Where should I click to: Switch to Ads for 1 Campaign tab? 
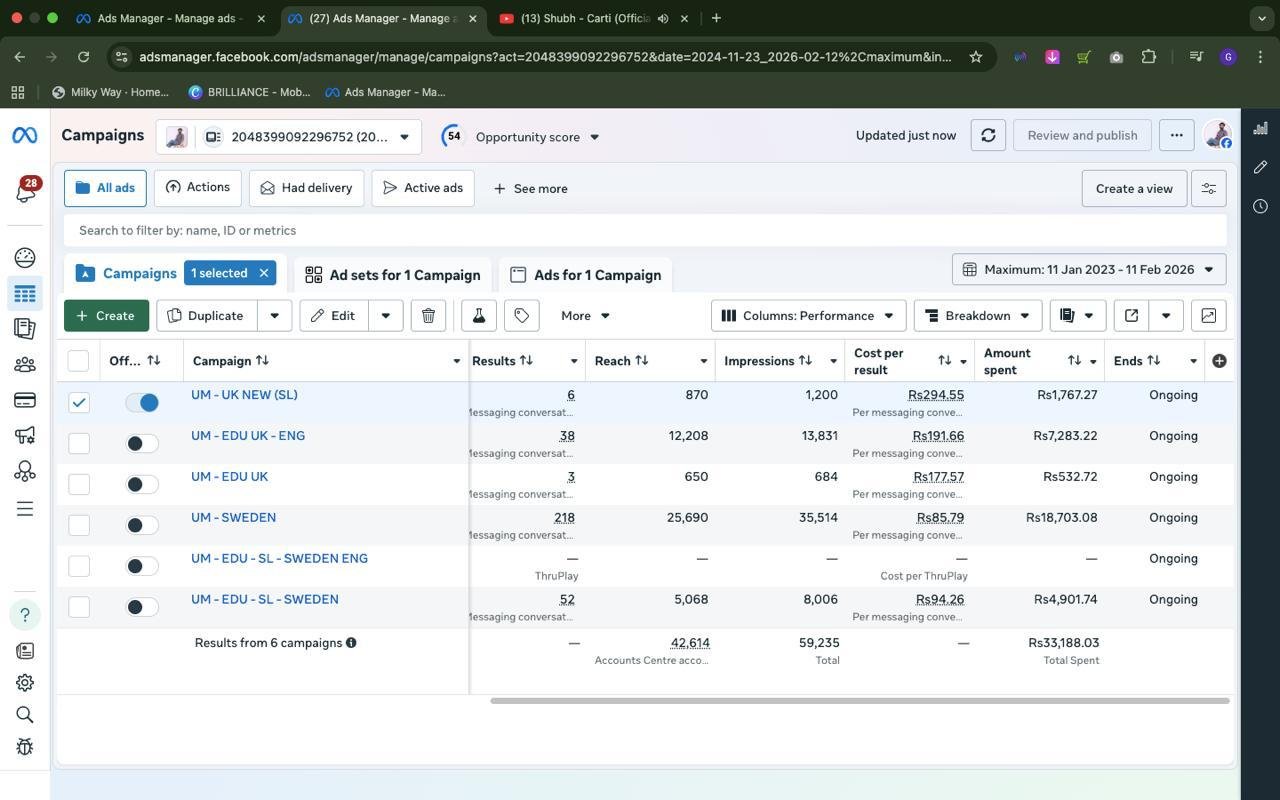[586, 275]
